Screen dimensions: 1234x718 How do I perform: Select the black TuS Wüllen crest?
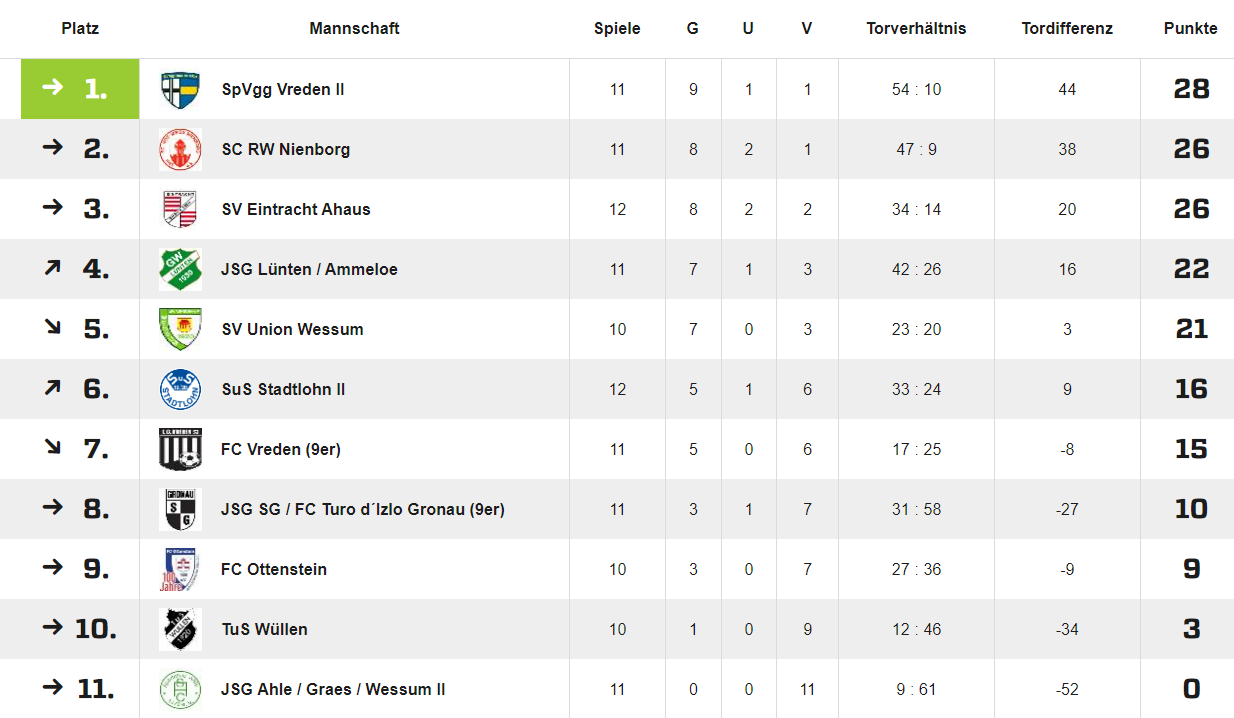[180, 630]
